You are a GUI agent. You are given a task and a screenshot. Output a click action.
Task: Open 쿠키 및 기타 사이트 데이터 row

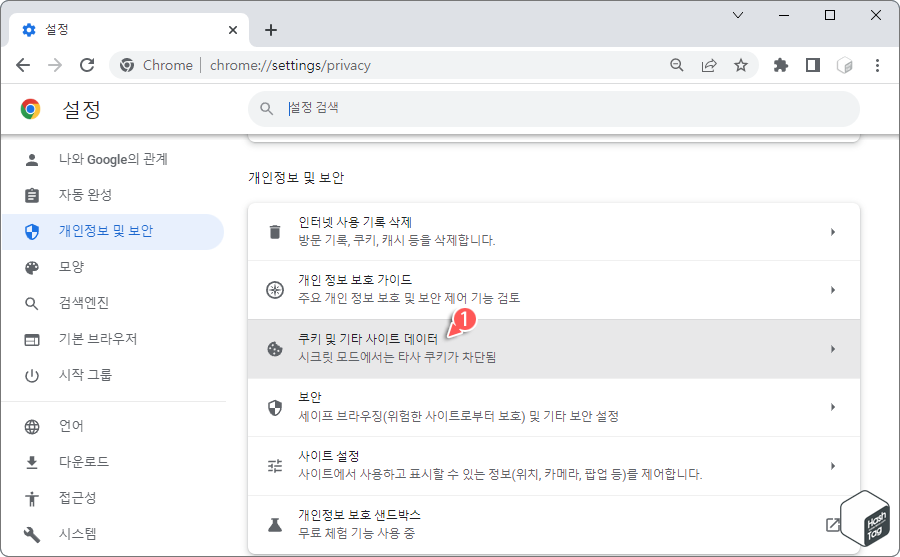pyautogui.click(x=554, y=349)
